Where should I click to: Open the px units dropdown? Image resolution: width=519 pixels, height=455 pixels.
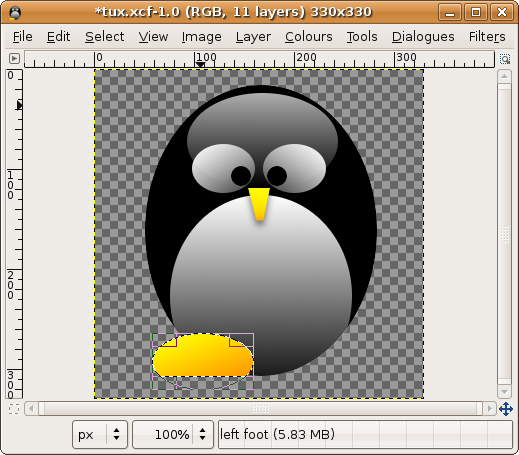(100, 434)
